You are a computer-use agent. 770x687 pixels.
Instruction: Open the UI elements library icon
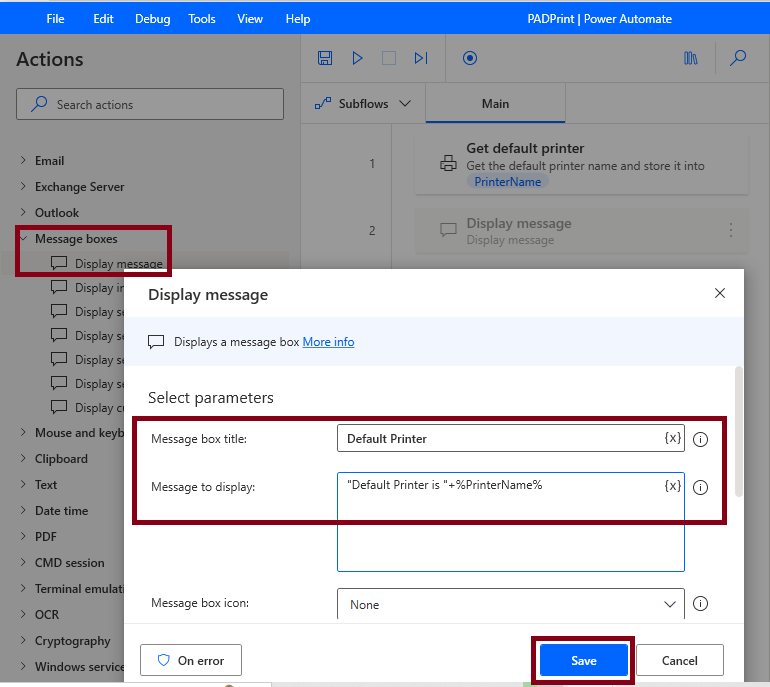[690, 58]
